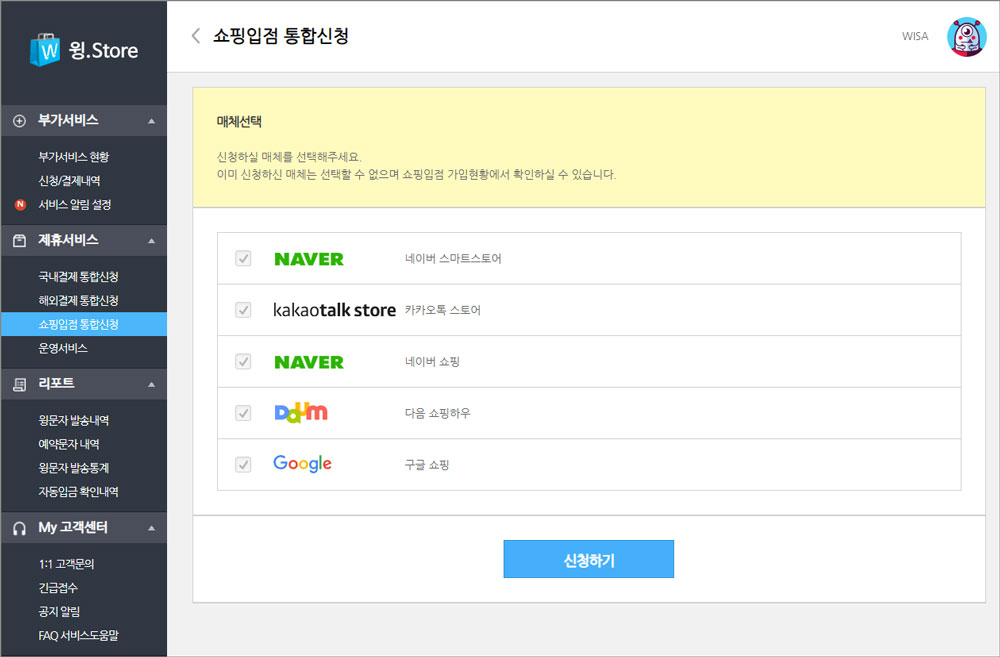Open 윙문자 발송통계 menu item

point(73,468)
